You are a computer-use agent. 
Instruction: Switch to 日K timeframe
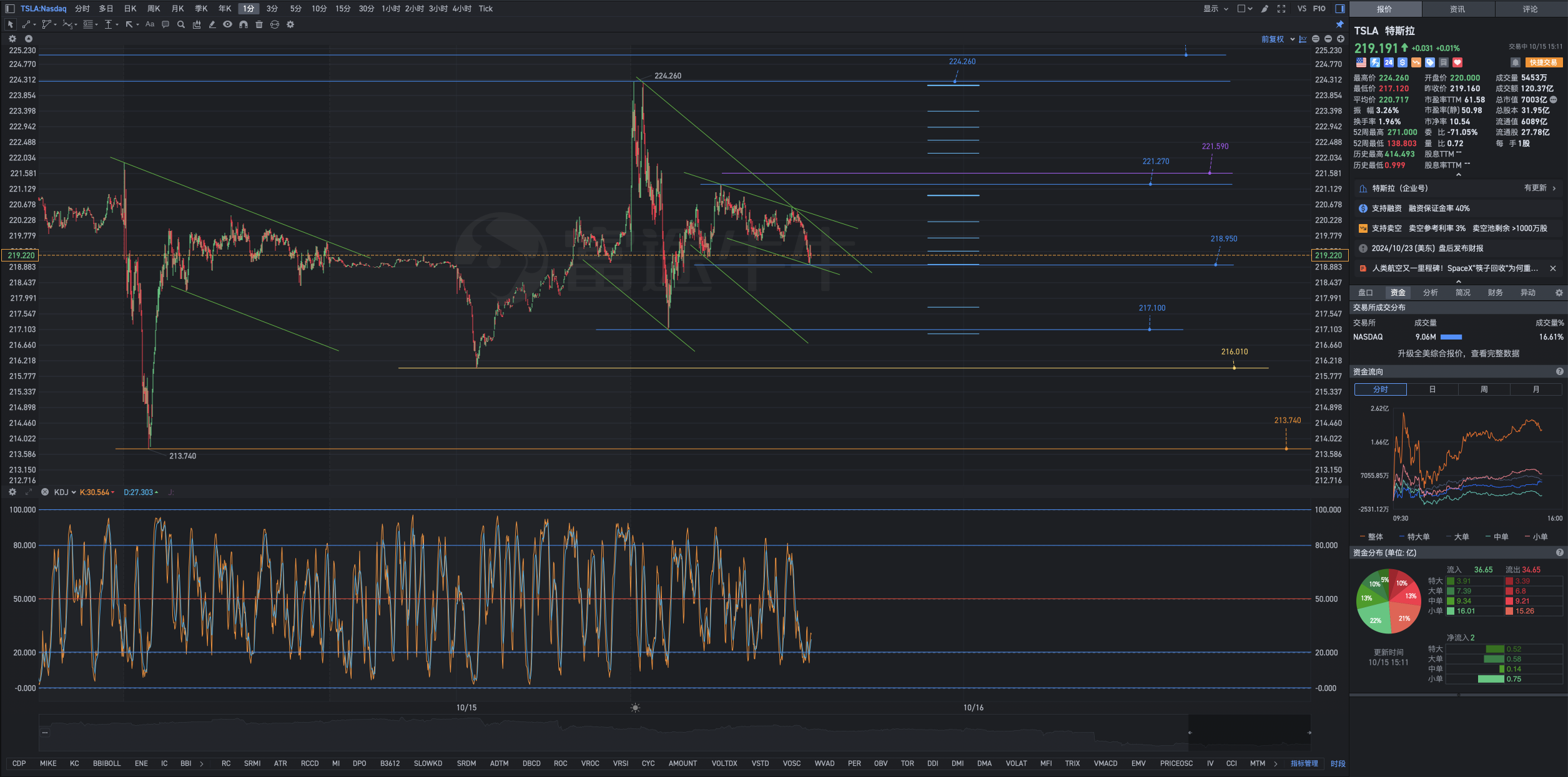(130, 9)
